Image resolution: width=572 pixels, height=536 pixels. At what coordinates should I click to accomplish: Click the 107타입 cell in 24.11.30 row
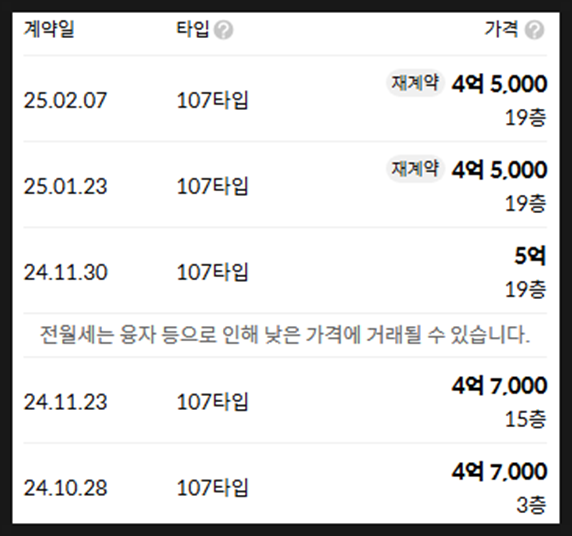213,272
